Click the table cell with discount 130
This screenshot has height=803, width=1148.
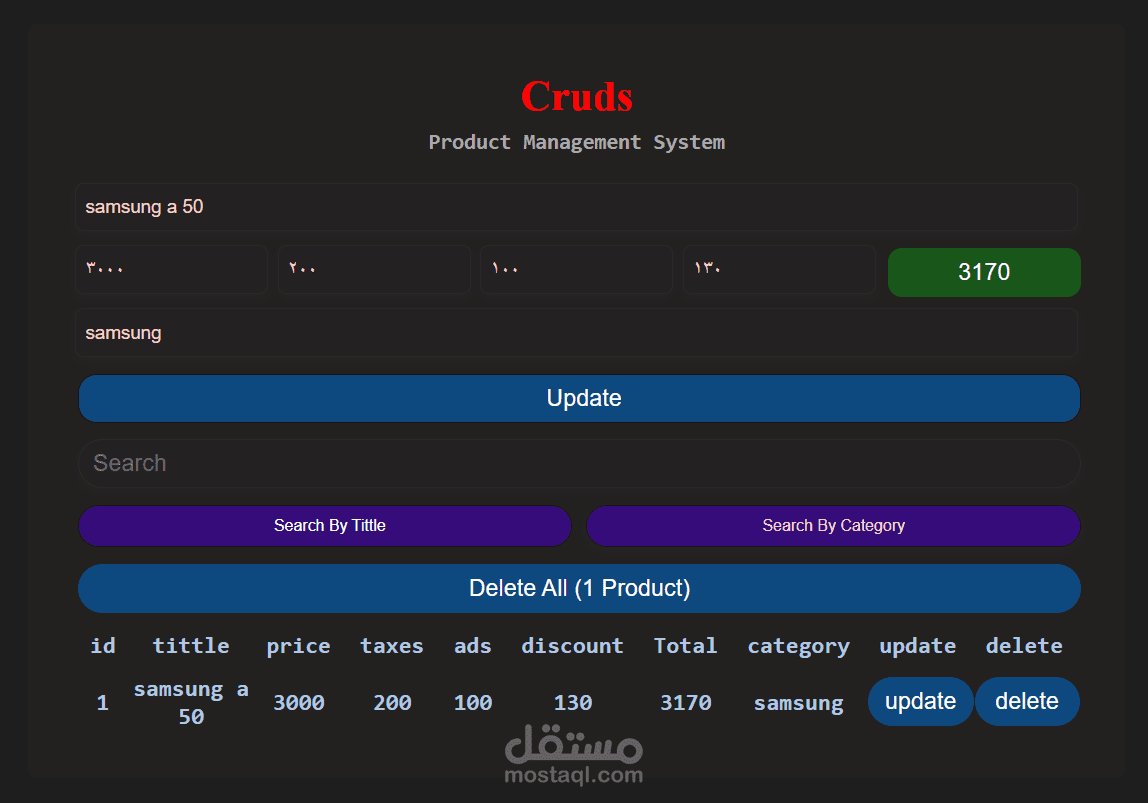tap(573, 703)
